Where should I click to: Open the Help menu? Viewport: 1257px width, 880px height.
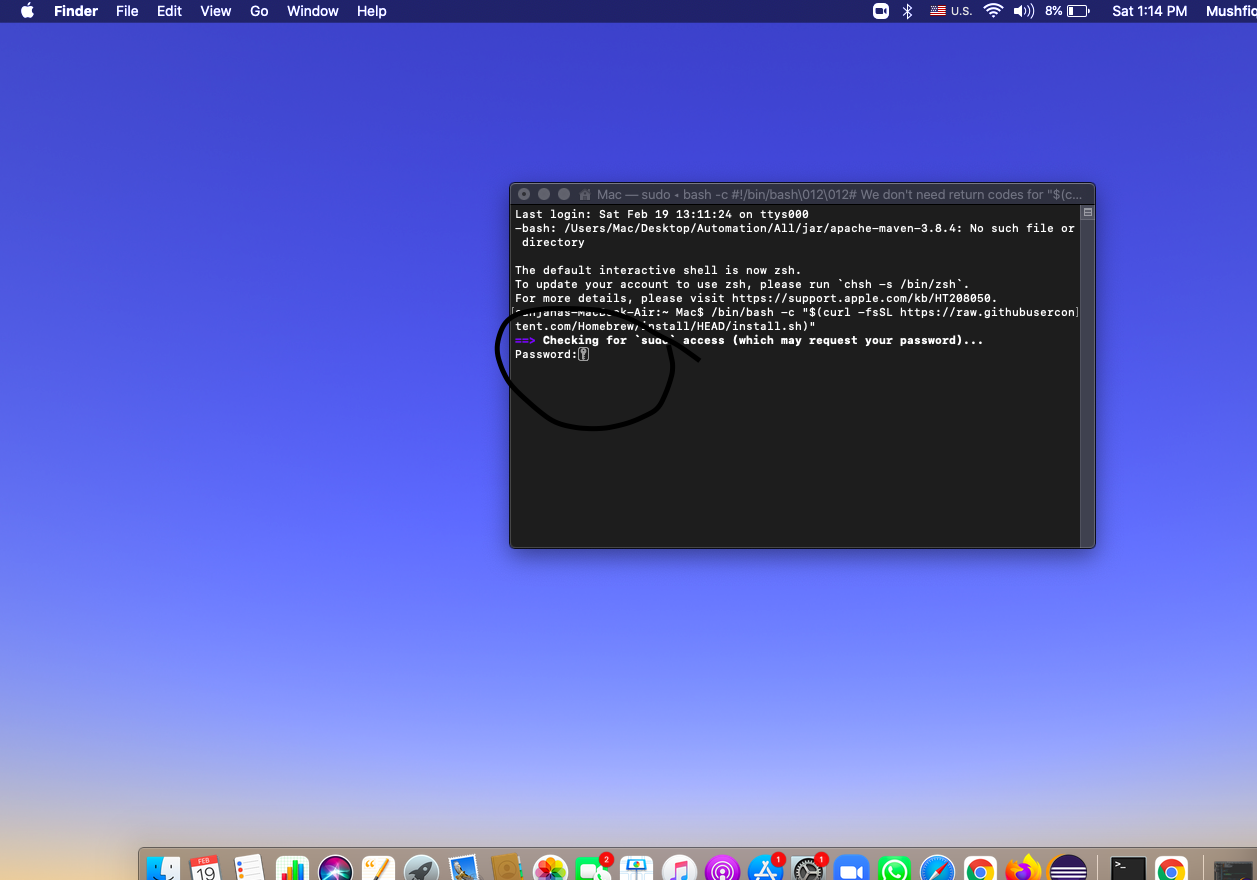(372, 11)
